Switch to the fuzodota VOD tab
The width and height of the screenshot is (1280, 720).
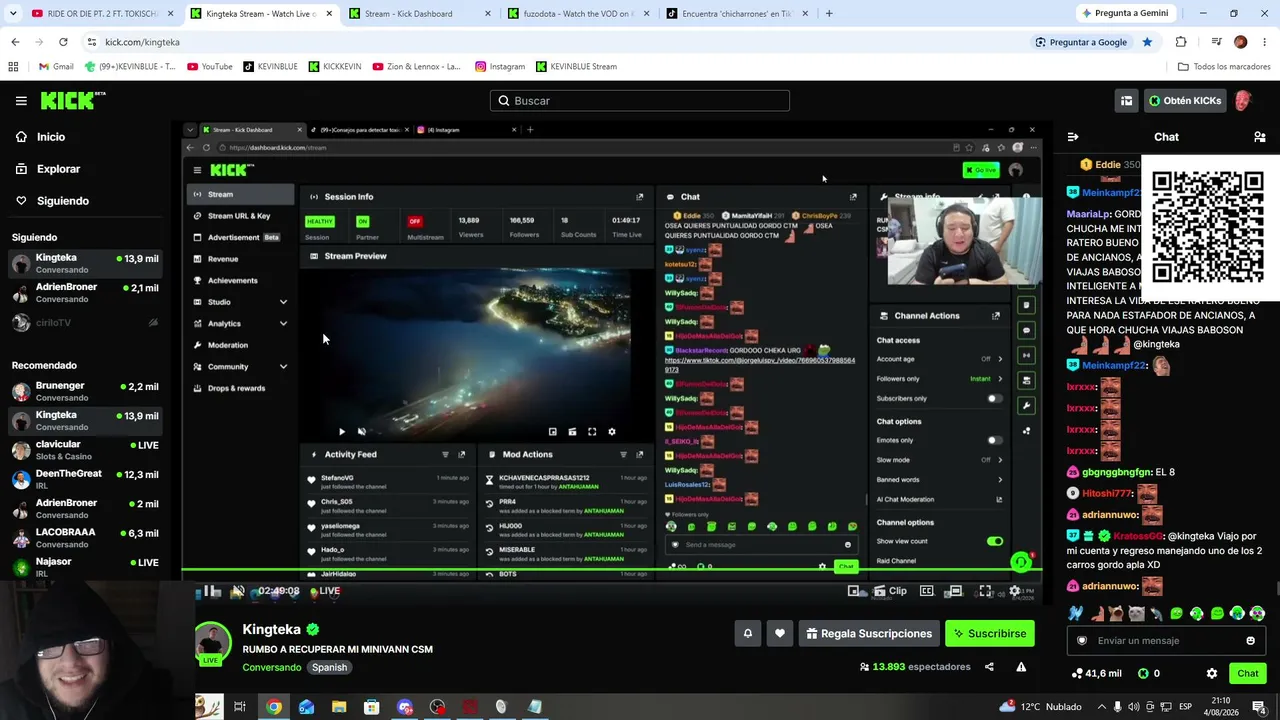pyautogui.click(x=577, y=14)
